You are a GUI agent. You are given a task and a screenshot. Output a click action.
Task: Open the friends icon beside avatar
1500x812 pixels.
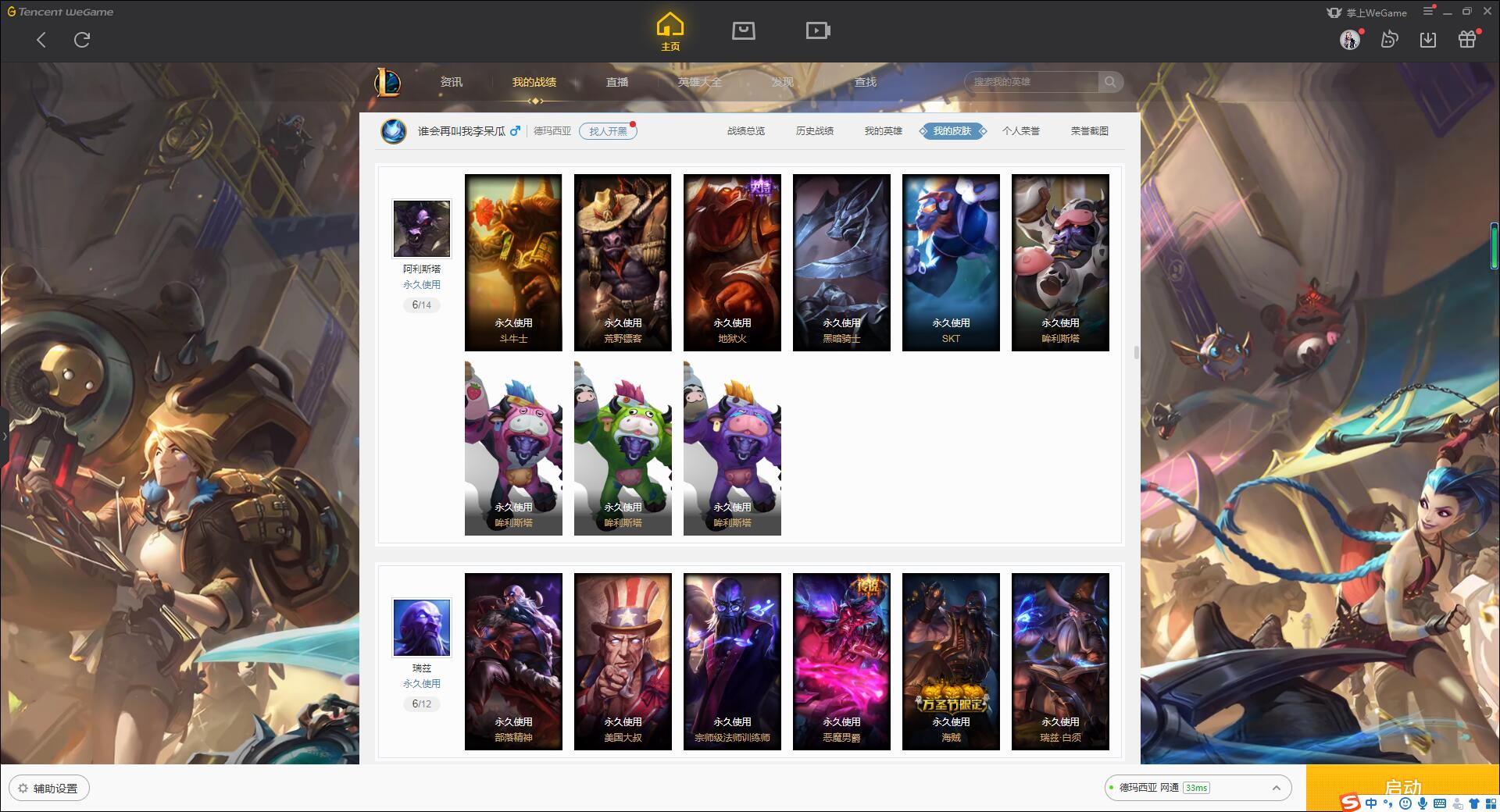coord(1389,39)
